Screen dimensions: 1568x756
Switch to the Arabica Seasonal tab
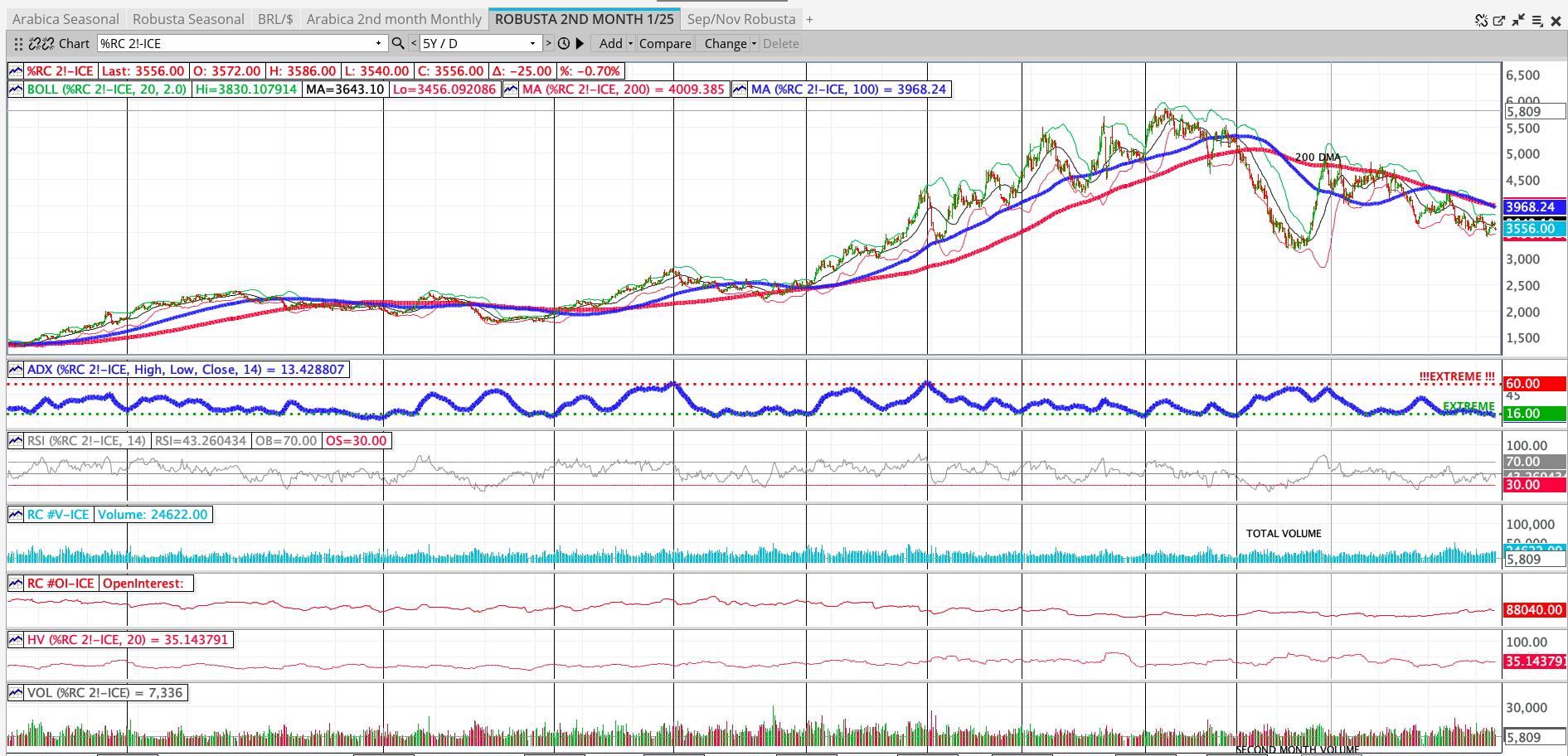[66, 19]
